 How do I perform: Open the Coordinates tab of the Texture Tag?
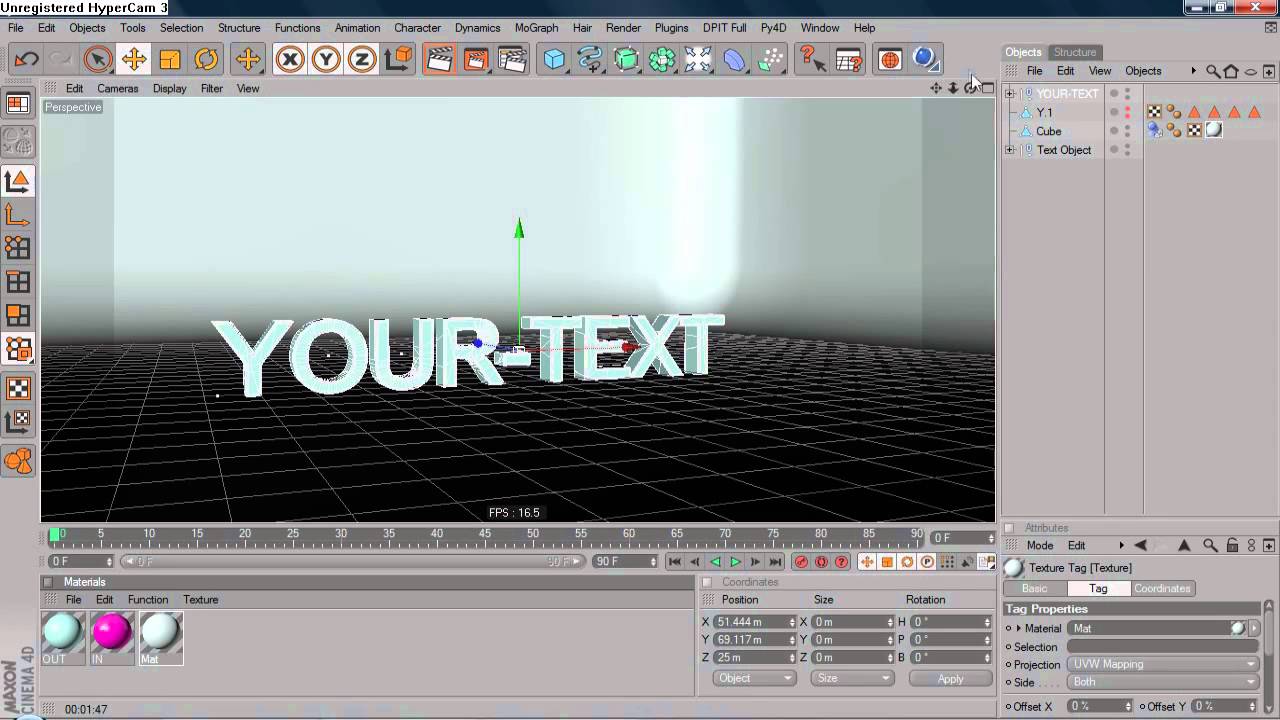pyautogui.click(x=1162, y=588)
